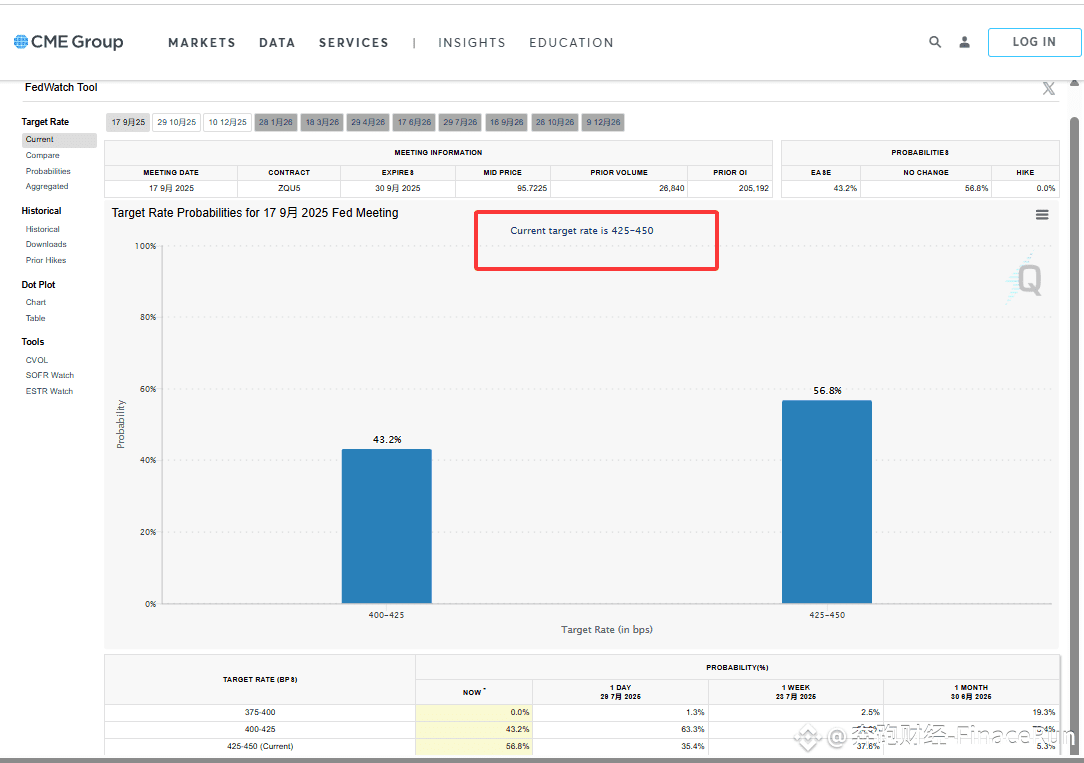Select the 17 9月25 meeting tab
Viewport: 1084px width, 763px height.
click(x=128, y=122)
